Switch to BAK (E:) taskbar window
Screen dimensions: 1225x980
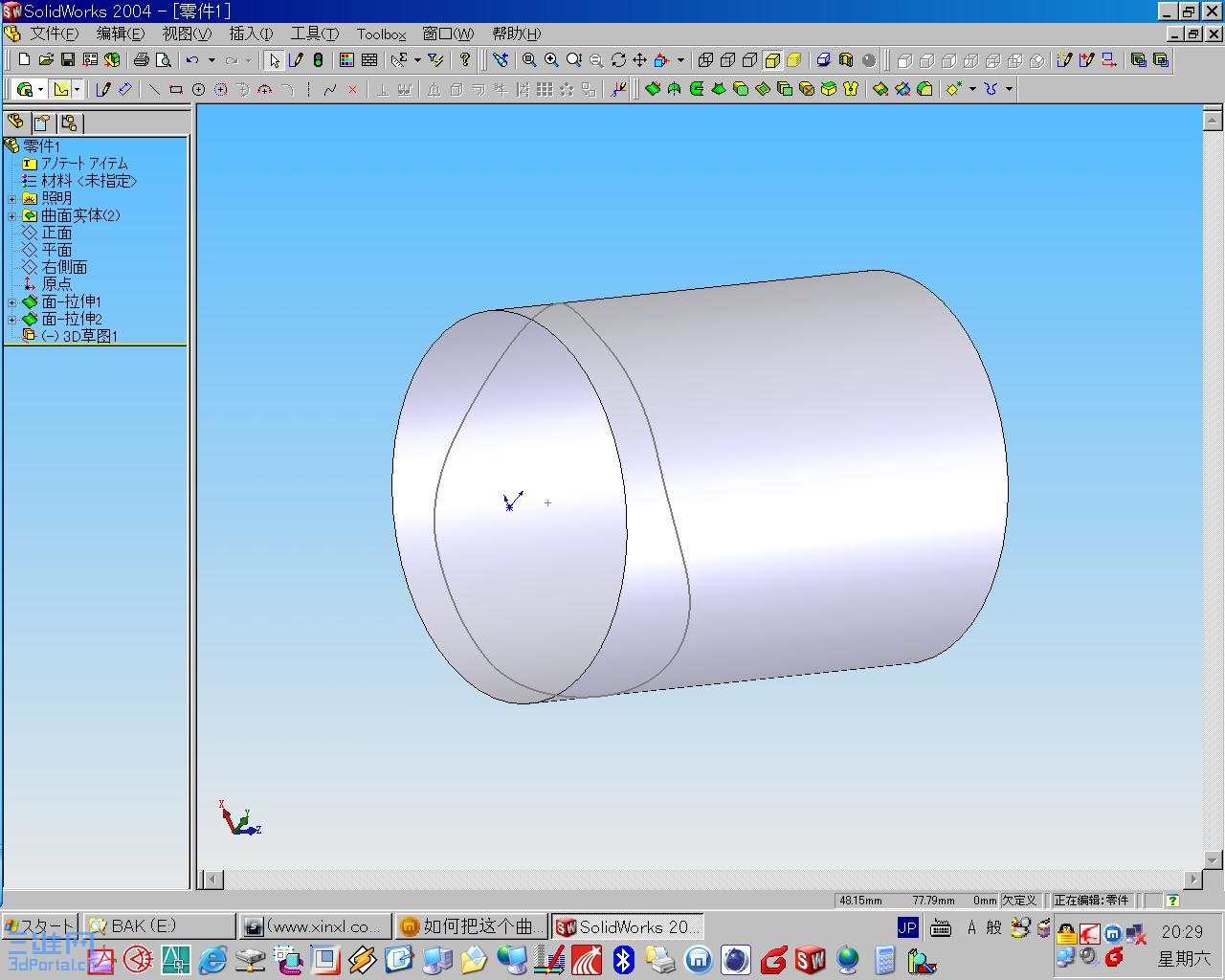[x=159, y=926]
